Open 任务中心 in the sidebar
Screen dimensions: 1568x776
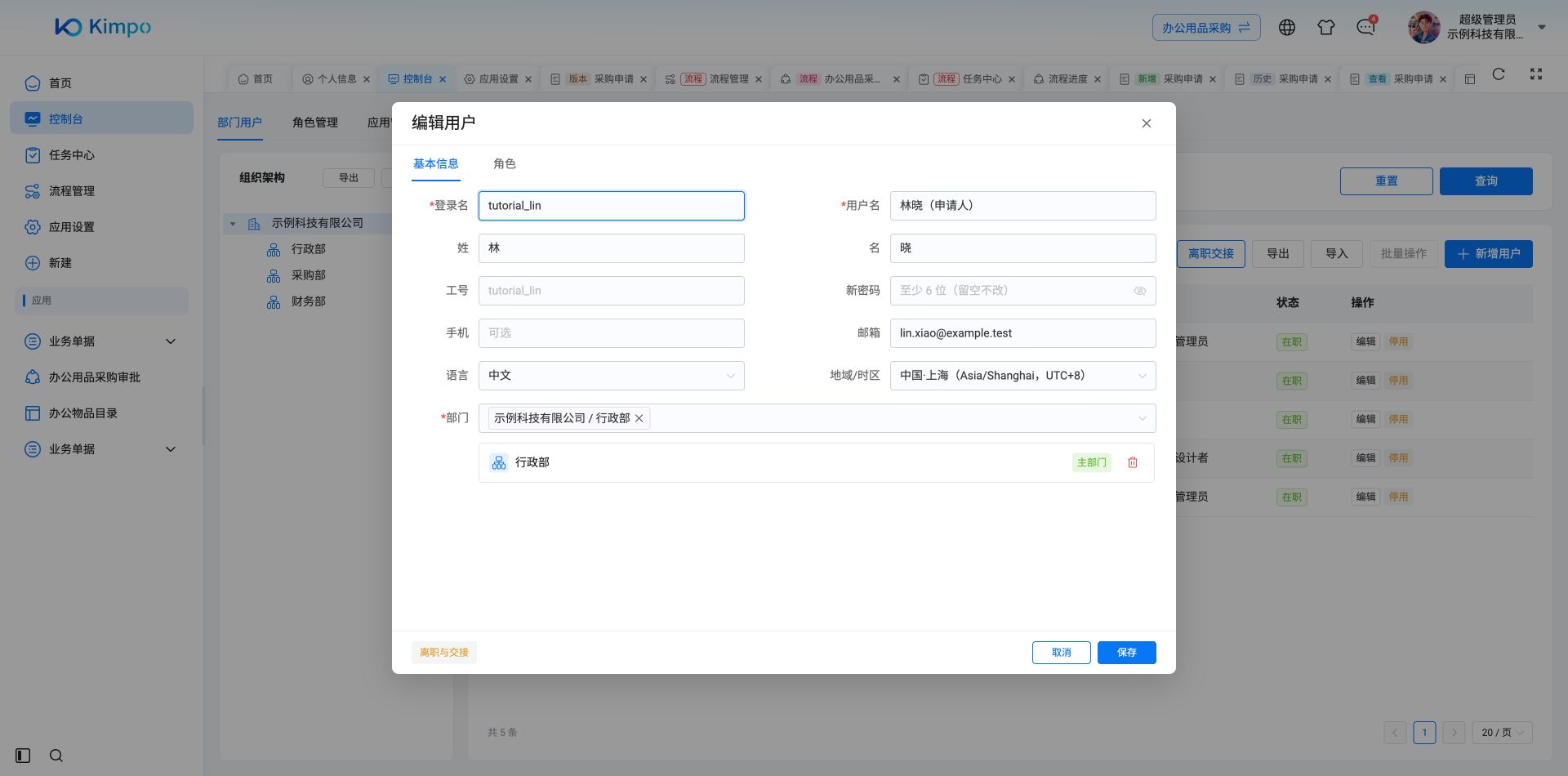tap(101, 155)
